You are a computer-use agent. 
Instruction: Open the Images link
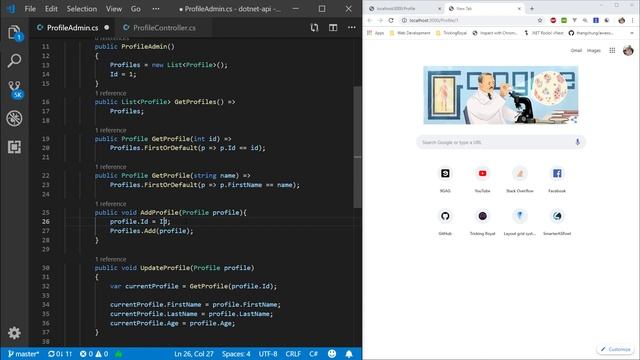(x=593, y=50)
